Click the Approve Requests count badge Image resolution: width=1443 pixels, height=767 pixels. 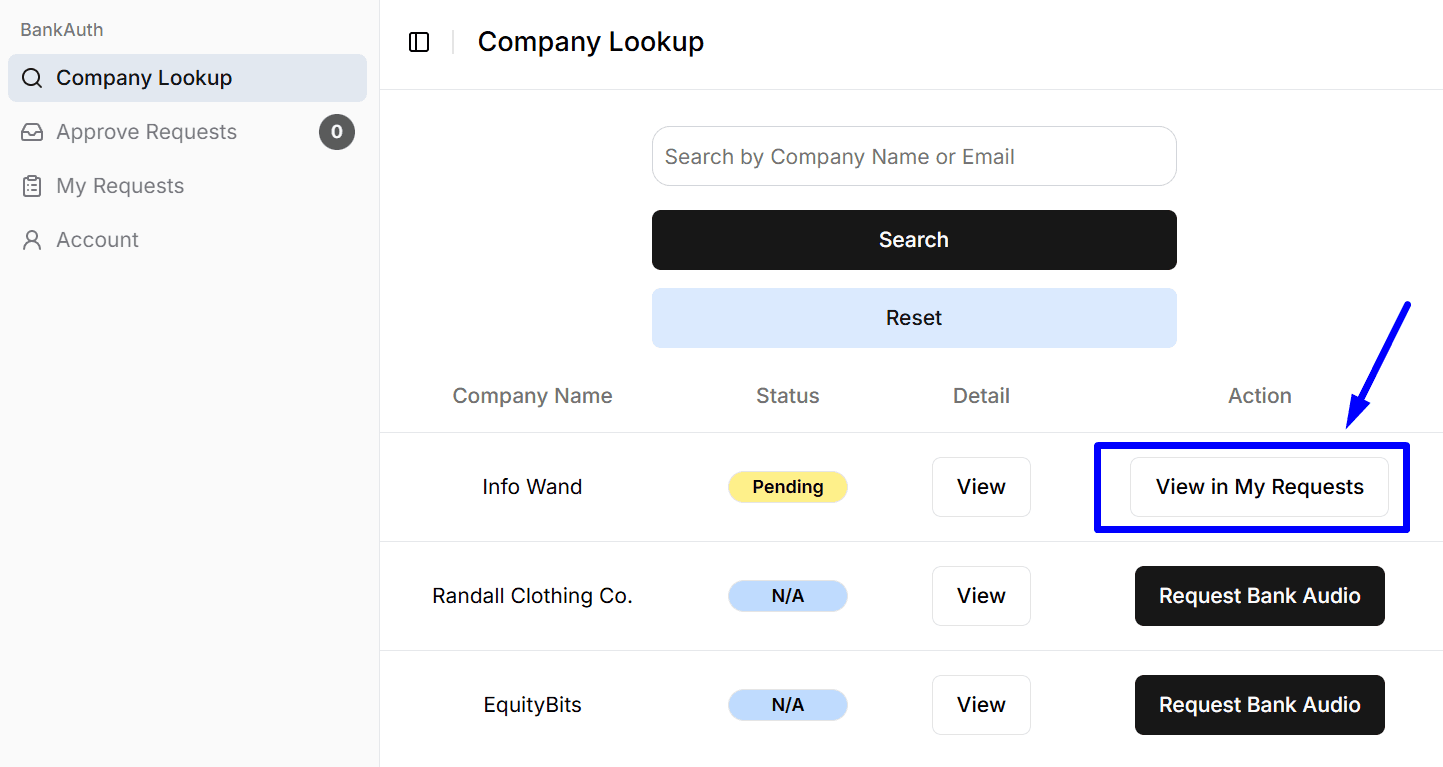[337, 132]
